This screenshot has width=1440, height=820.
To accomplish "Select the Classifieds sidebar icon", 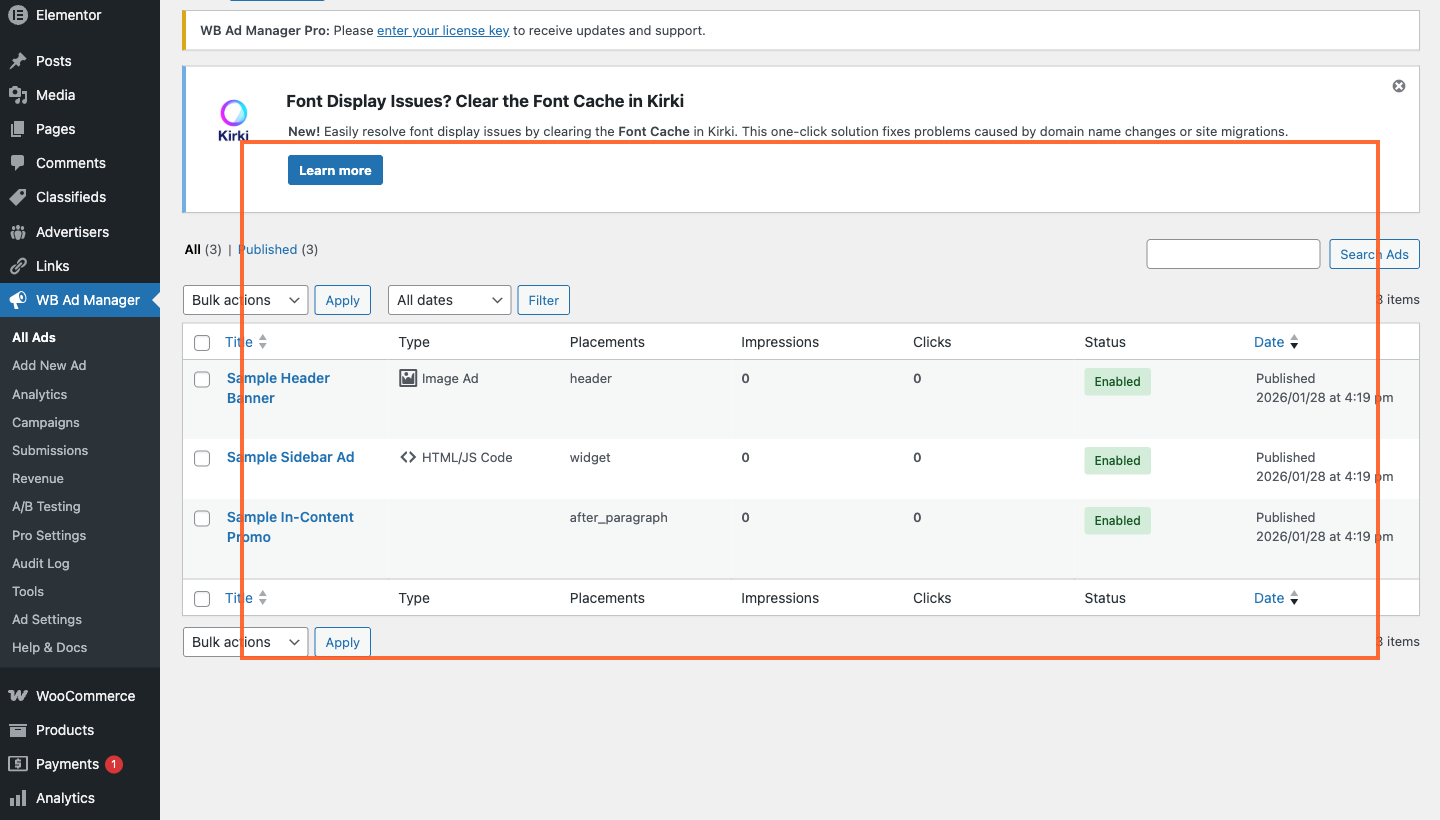I will pos(16,197).
